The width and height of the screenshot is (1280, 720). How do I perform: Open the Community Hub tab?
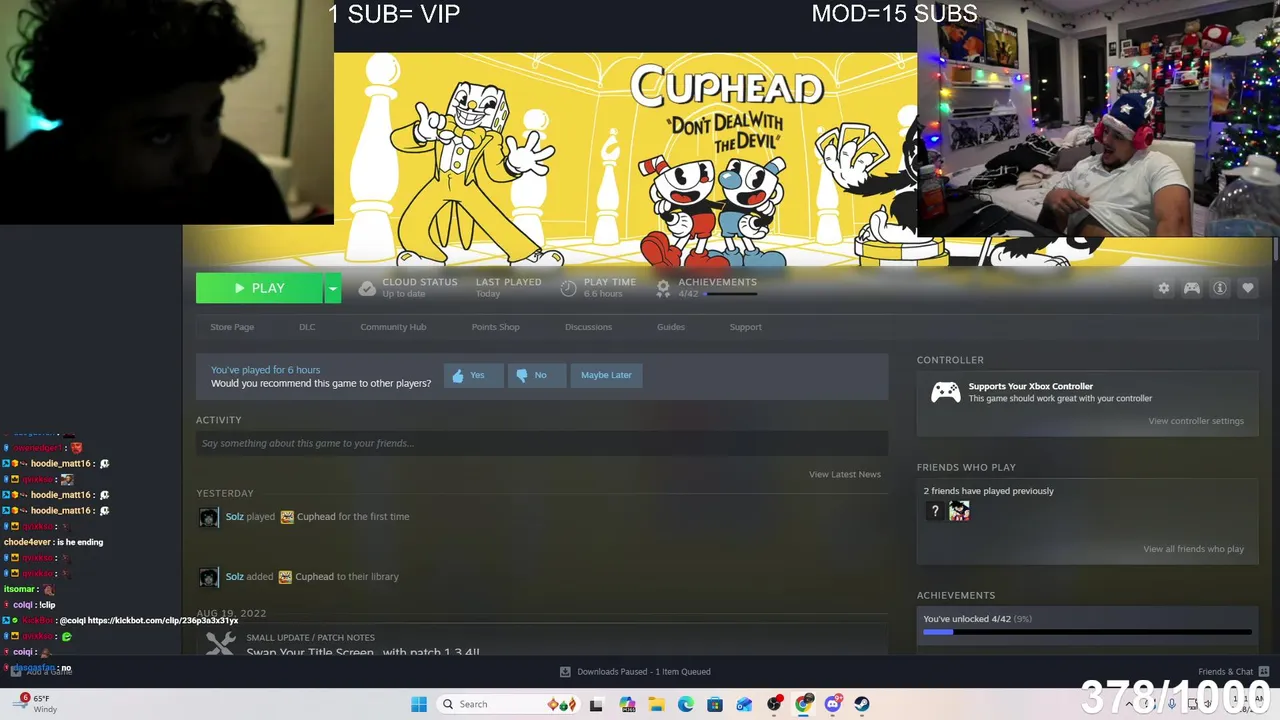coord(393,327)
